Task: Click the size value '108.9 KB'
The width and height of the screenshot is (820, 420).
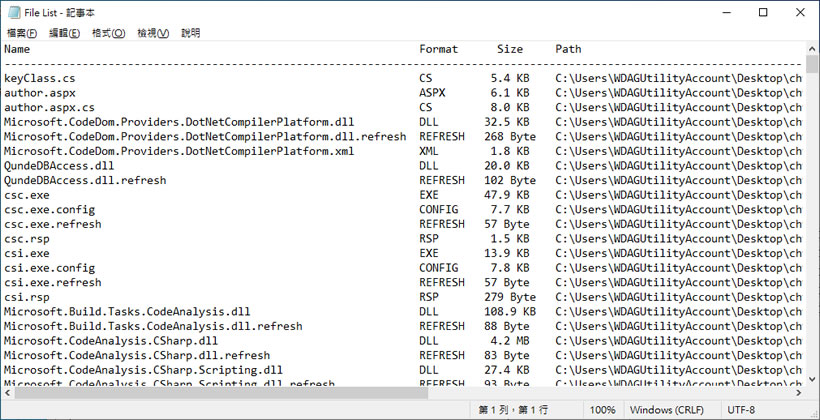Action: coord(510,312)
